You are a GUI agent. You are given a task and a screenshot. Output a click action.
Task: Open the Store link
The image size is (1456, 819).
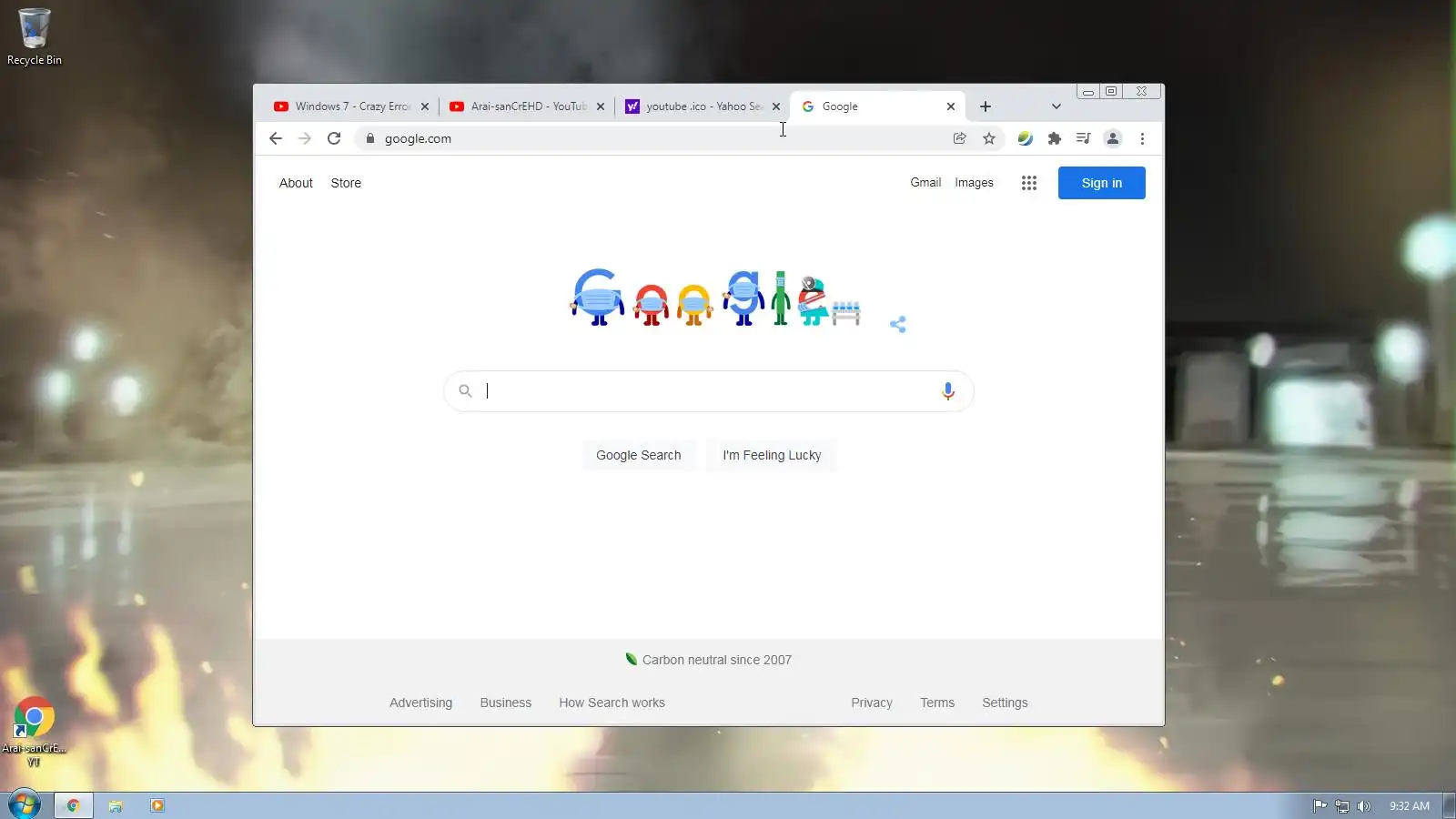[346, 183]
